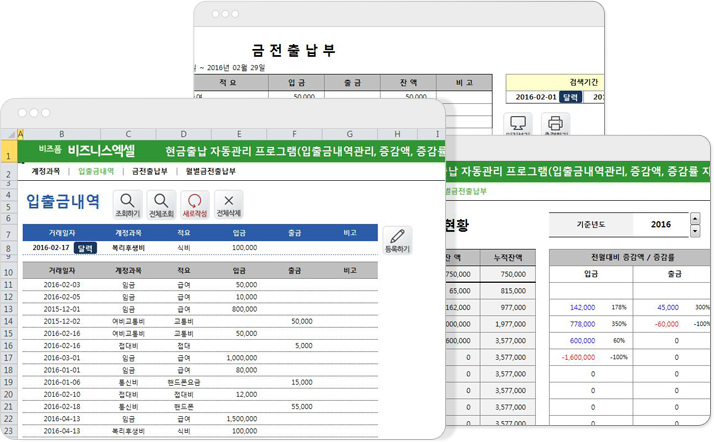Select column H header
714x442 pixels.
(398, 134)
